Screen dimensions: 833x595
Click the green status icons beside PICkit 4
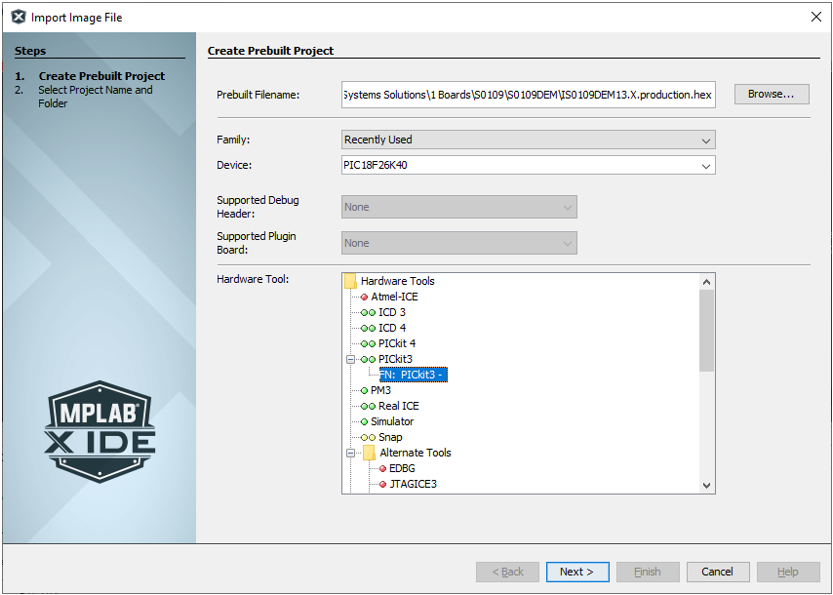368,344
